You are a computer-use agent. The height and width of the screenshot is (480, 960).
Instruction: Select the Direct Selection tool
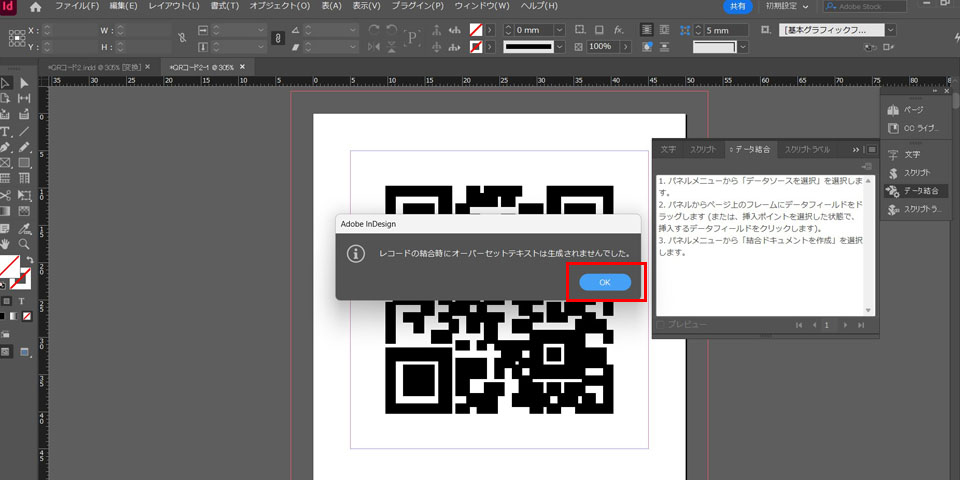24,83
